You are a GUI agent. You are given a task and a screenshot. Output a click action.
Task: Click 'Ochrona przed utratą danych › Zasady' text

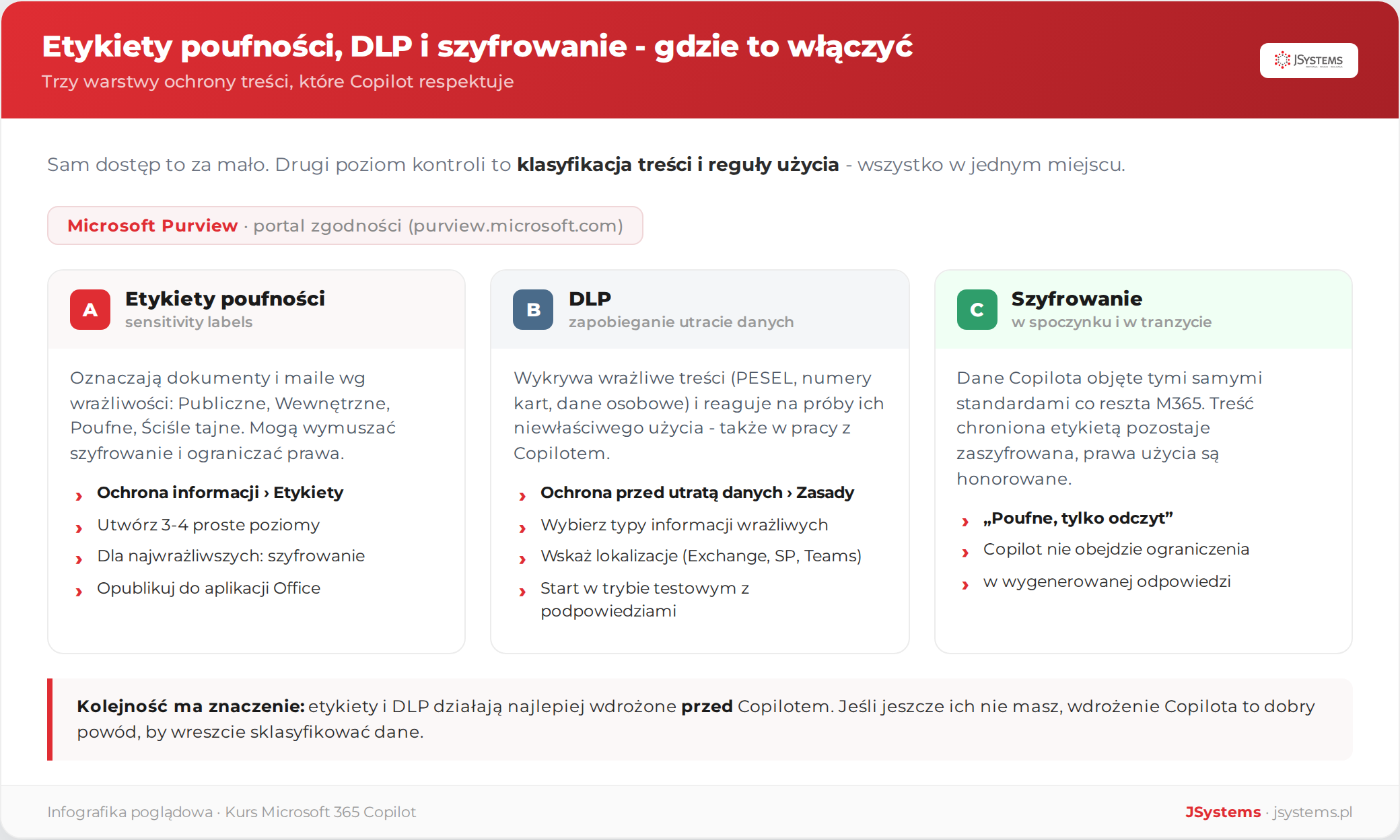(x=697, y=493)
